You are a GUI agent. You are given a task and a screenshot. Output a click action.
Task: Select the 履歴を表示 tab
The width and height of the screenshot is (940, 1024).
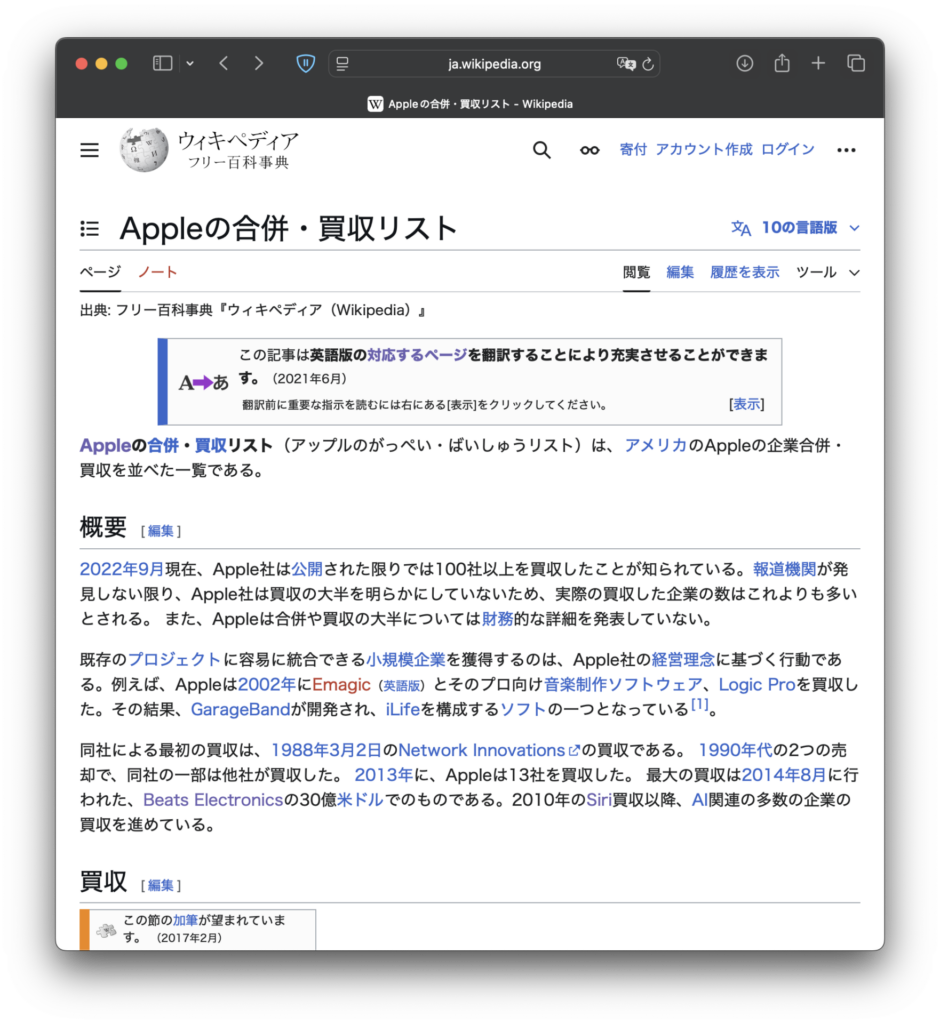point(745,272)
